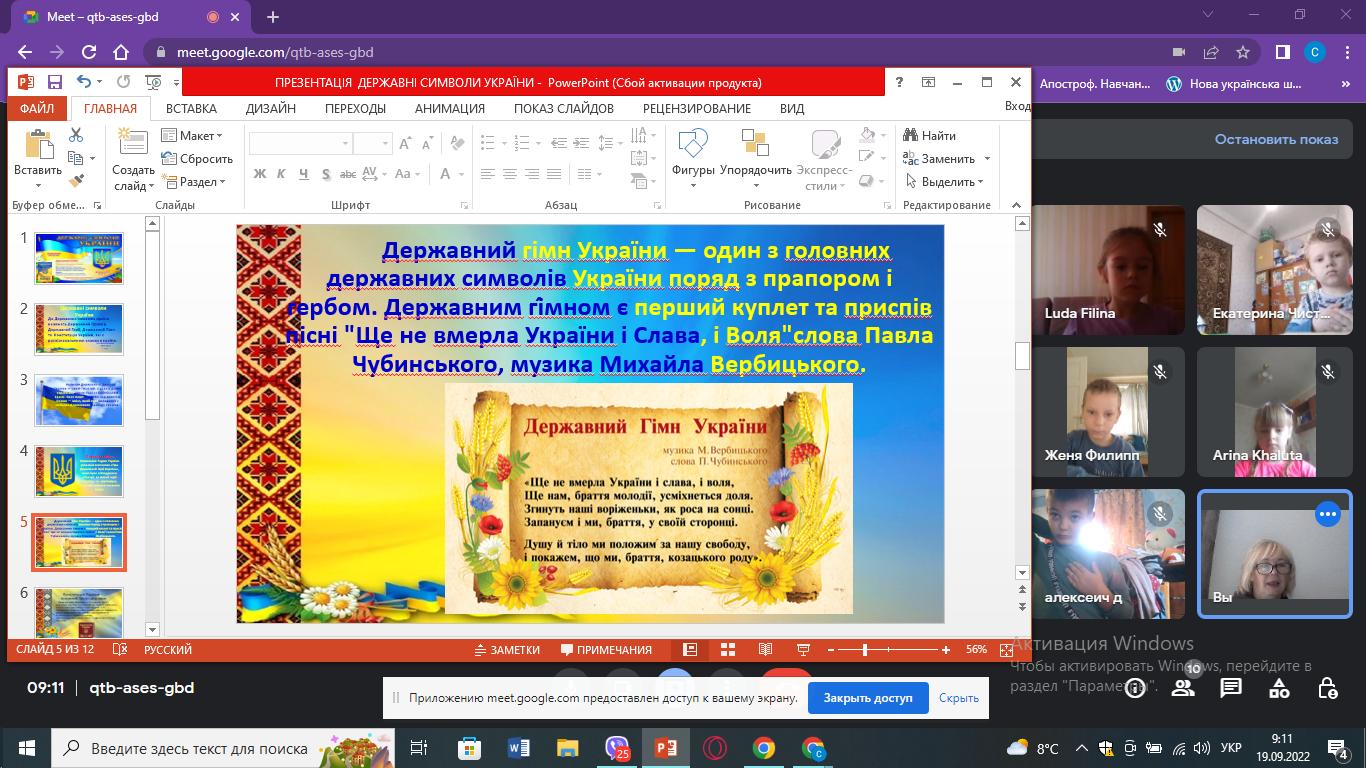Viewport: 1366px width, 768px height.
Task: Expand the Выделить select dropdown
Action: [x=945, y=181]
